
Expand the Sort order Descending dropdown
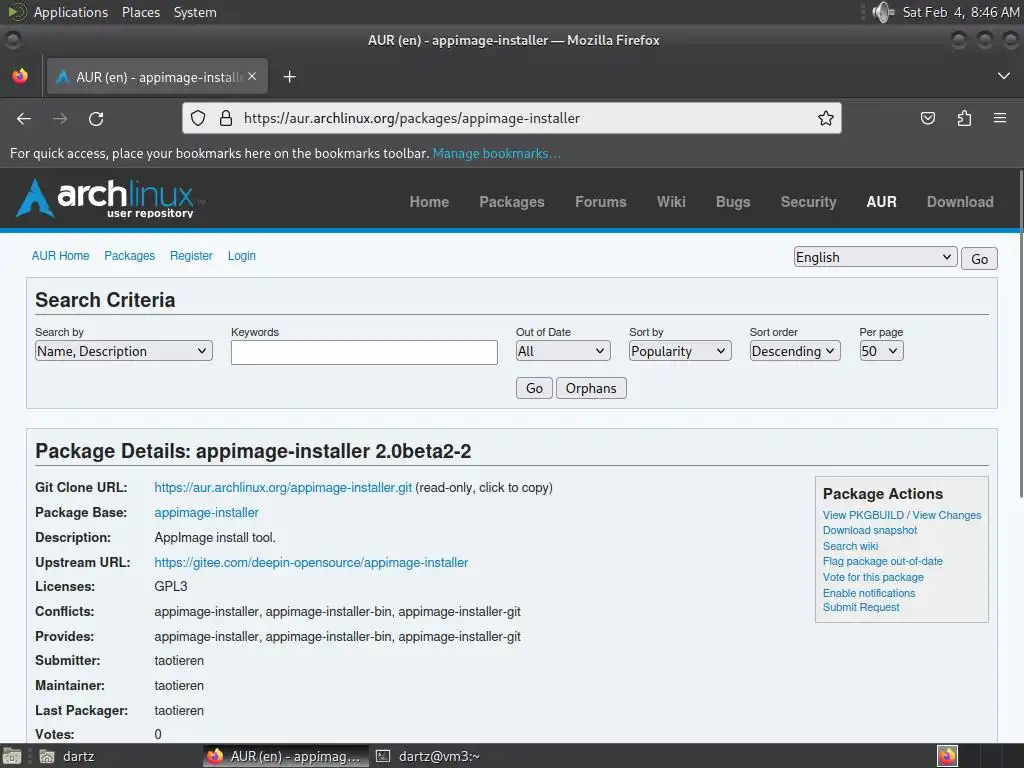click(x=795, y=351)
